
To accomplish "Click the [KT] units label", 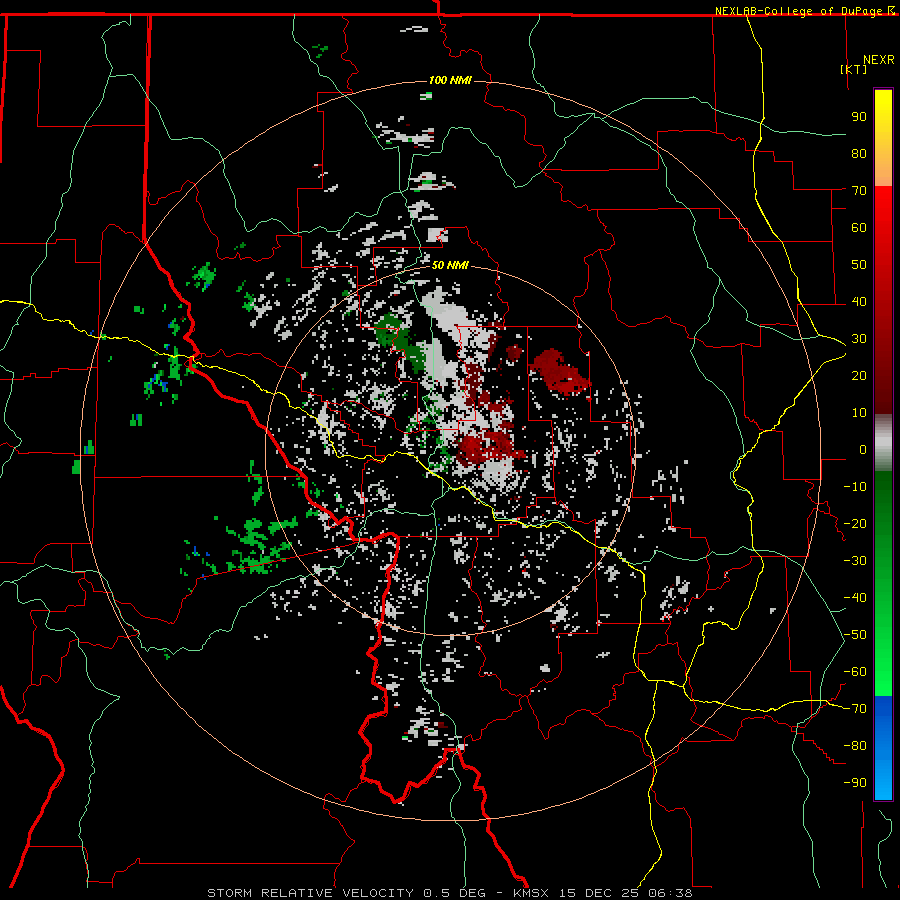I will point(854,69).
